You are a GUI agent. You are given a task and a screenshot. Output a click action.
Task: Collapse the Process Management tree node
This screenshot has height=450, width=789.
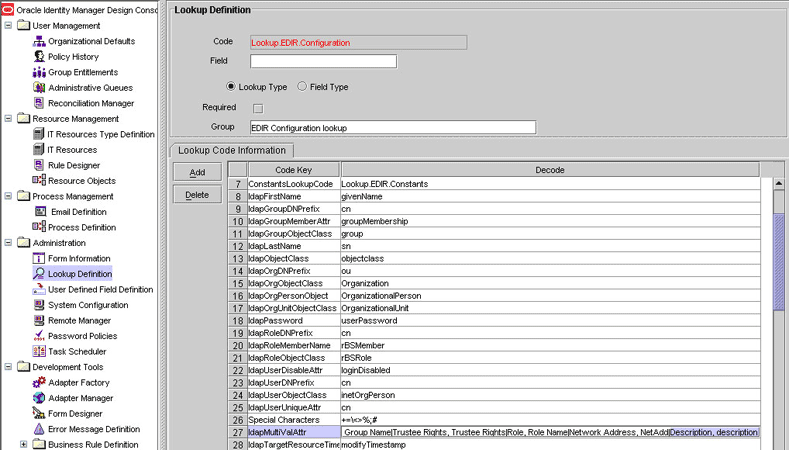[9, 196]
